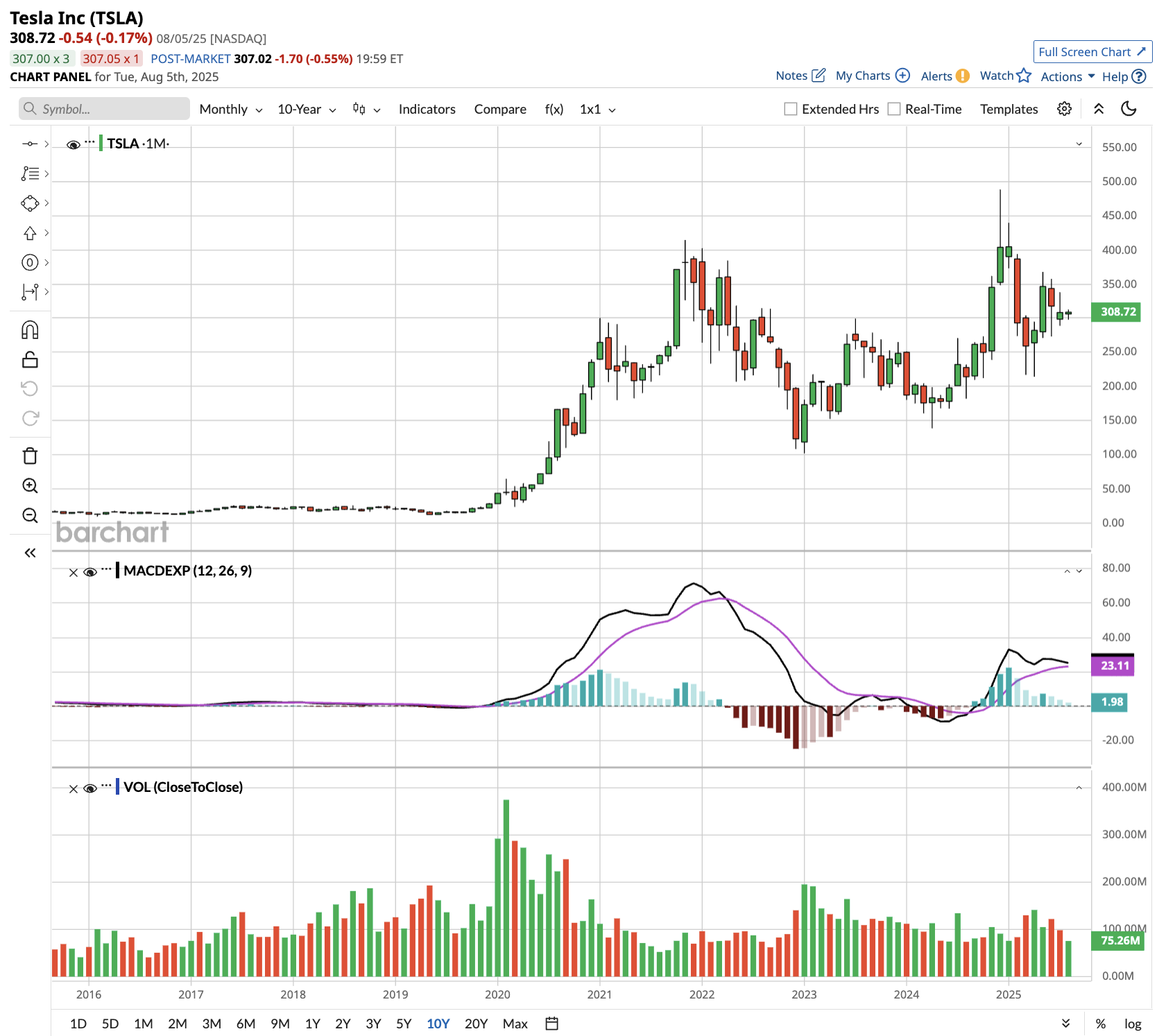This screenshot has width=1175, height=1036.
Task: Click the 75.26M volume axis label
Action: pos(1117,941)
